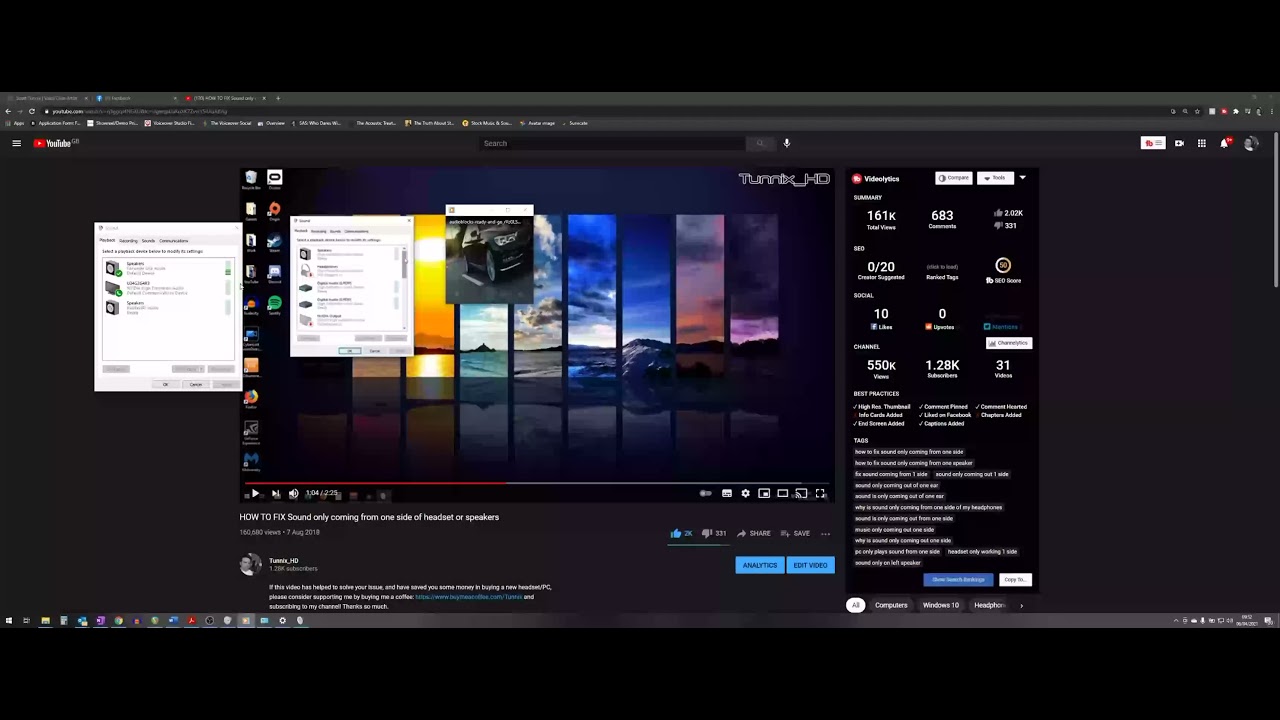Image resolution: width=1280 pixels, height=720 pixels.
Task: Open the Windows Start button
Action: tap(9, 621)
